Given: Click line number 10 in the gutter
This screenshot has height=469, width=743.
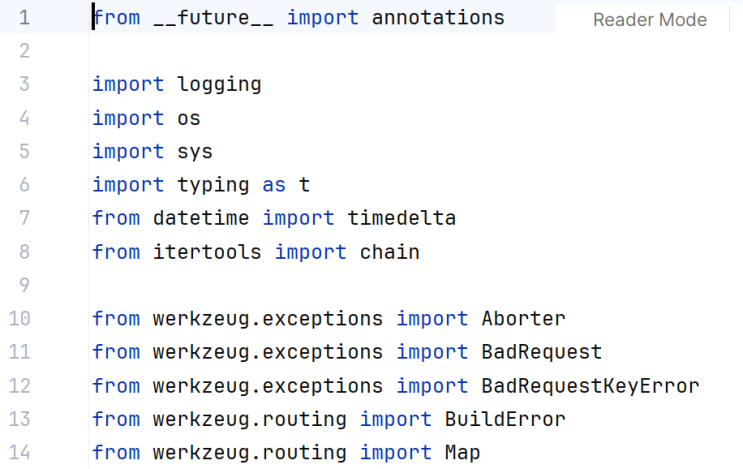Looking at the screenshot, I should (19, 319).
